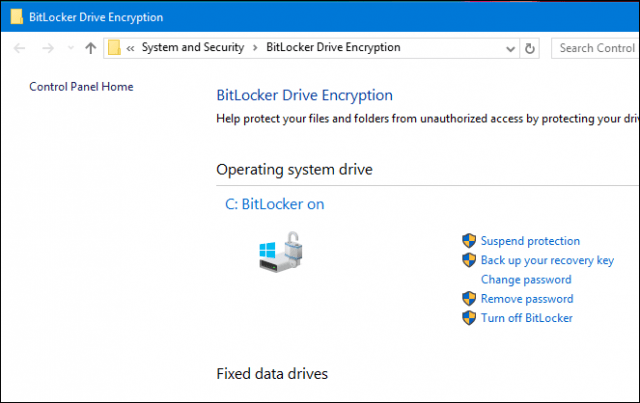Screen dimensions: 640x403
Task: Click the folder icon in address bar
Action: click(x=114, y=48)
